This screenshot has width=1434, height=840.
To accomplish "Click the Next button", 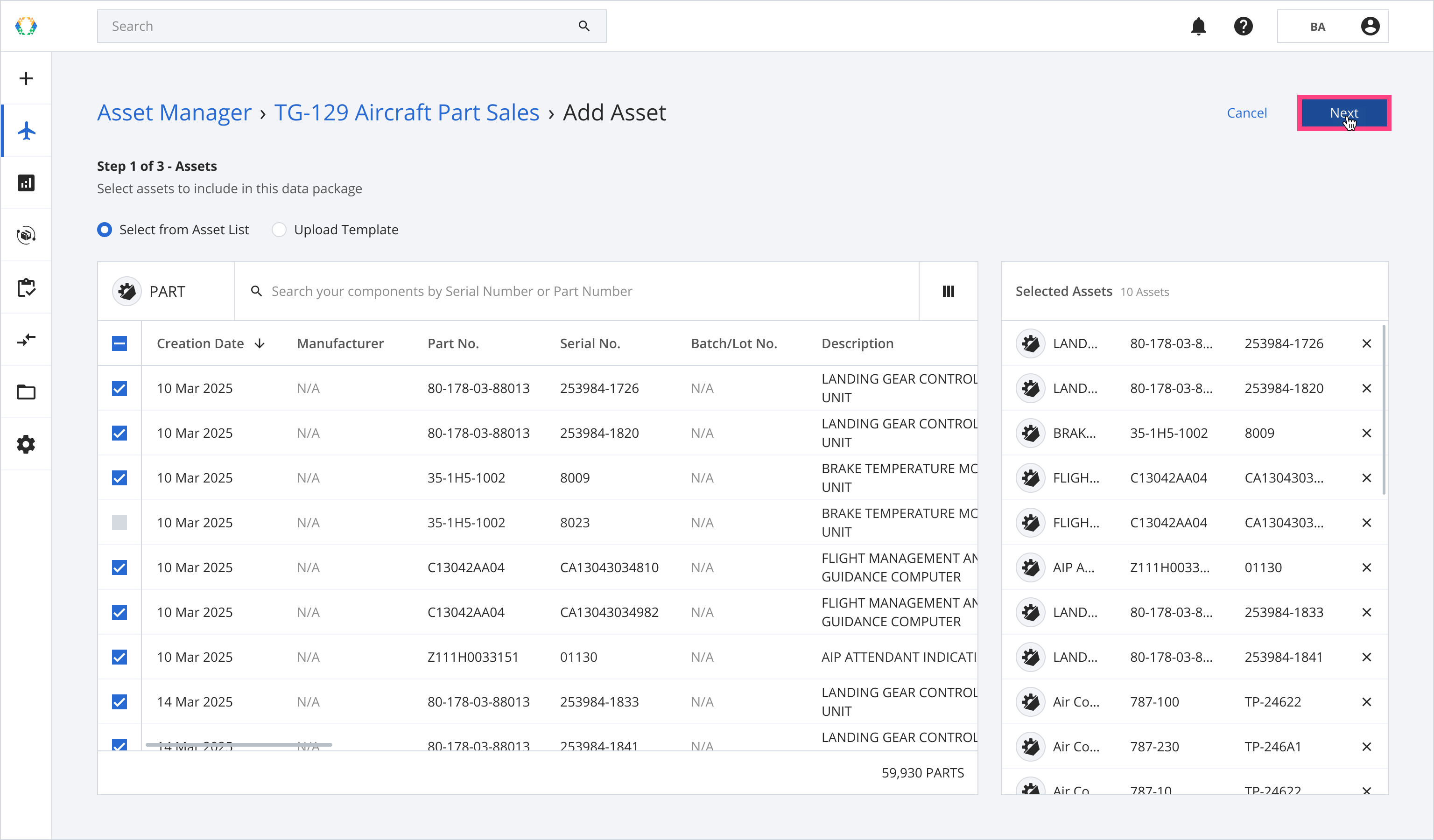I will 1343,112.
